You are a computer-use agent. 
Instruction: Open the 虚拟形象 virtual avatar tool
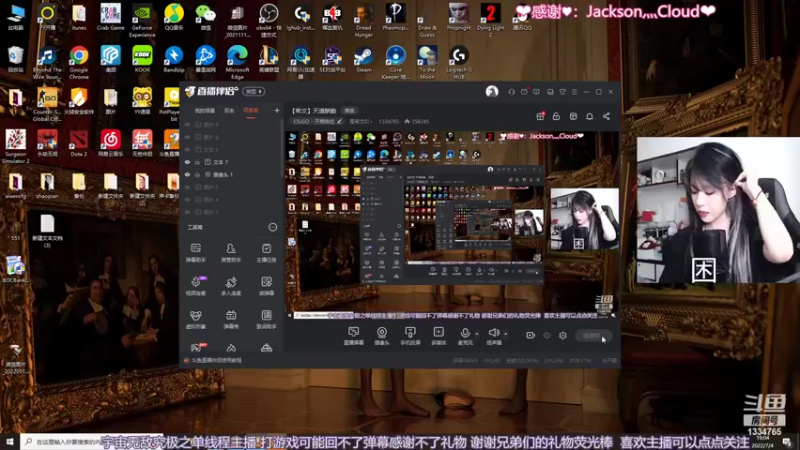[x=195, y=319]
